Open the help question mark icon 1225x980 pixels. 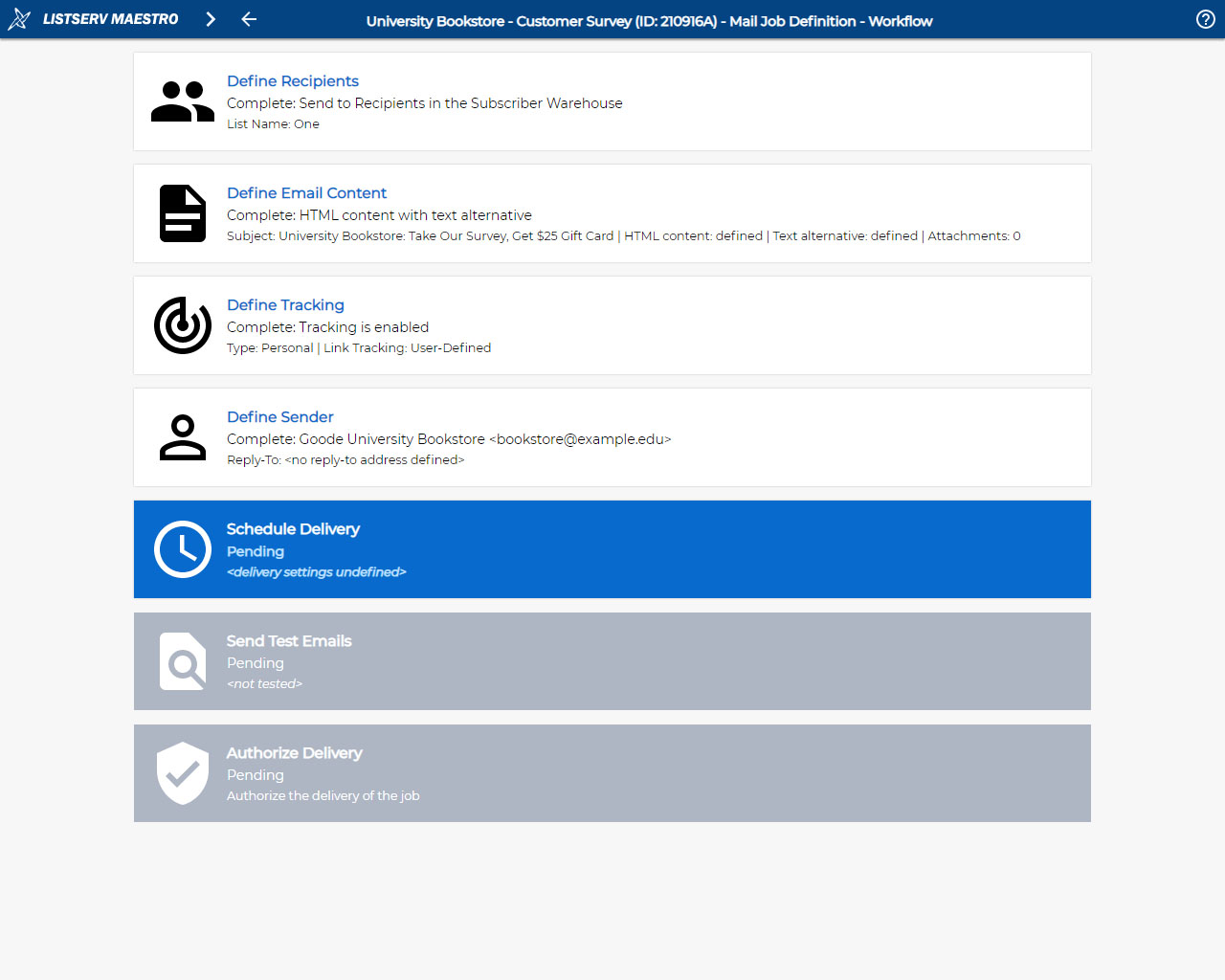coord(1206,19)
